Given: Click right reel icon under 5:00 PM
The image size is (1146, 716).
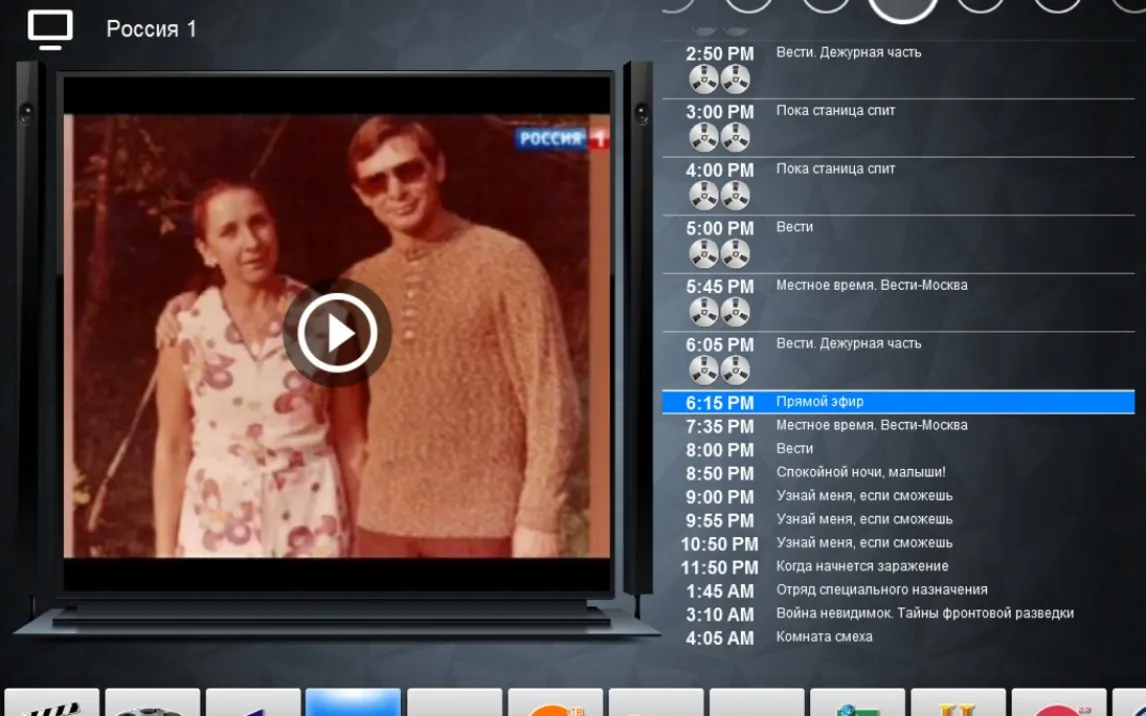Looking at the screenshot, I should pyautogui.click(x=735, y=253).
